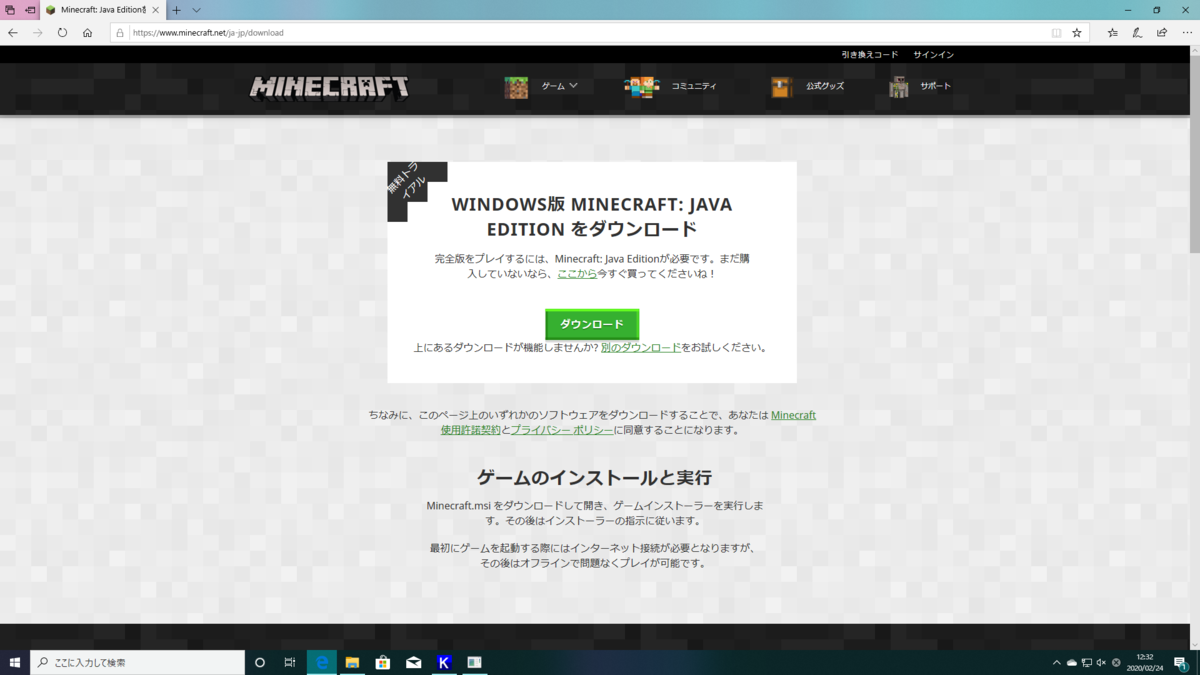Click the share page icon

point(1161,32)
